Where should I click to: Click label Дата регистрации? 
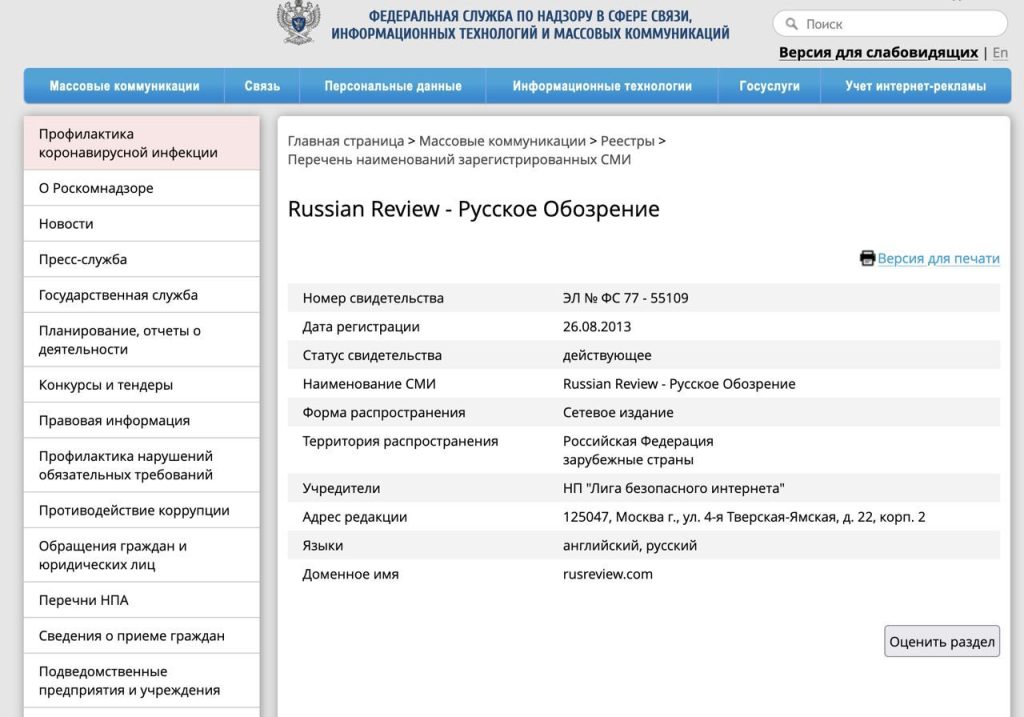[360, 327]
